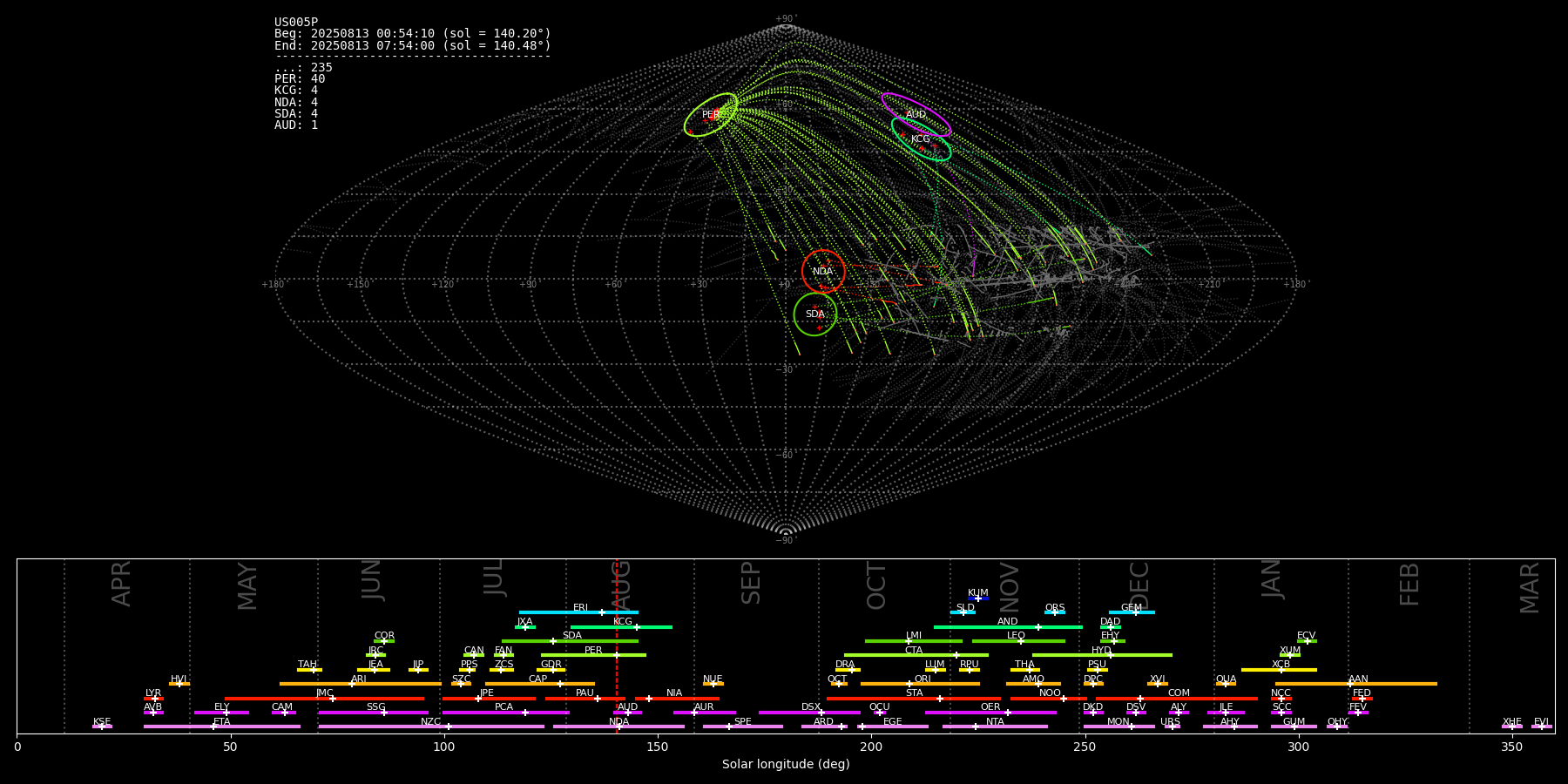Click the PER shower bar in the timeline
Screen dimensions: 1568x784
(593, 655)
